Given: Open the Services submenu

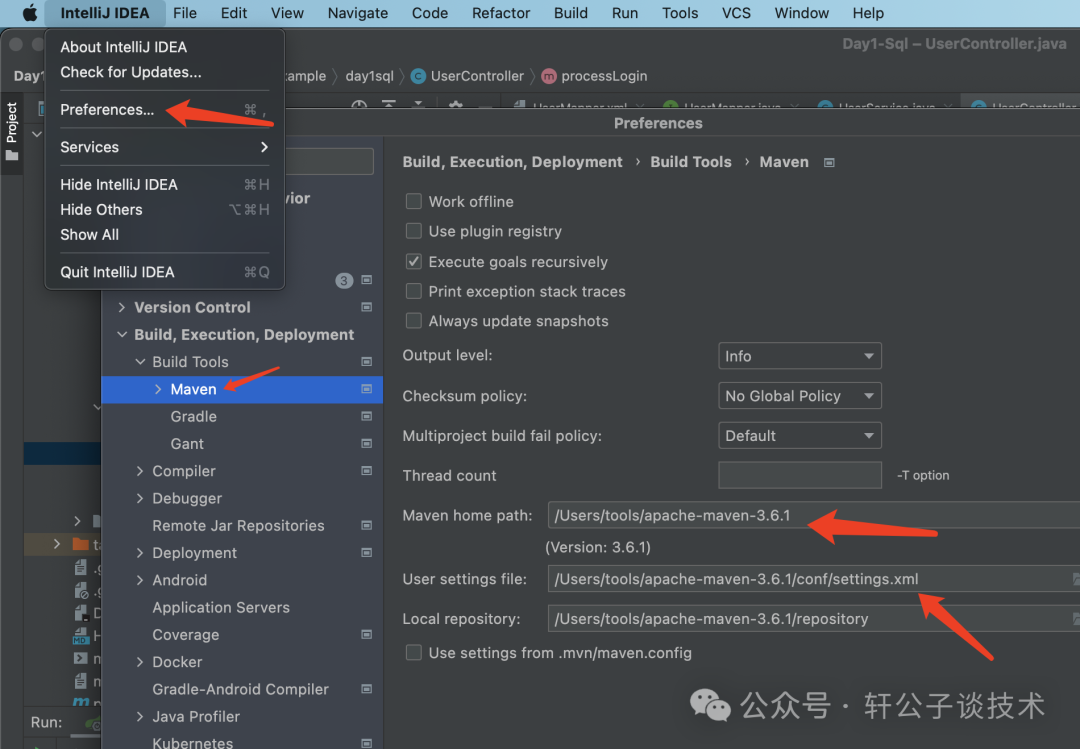Looking at the screenshot, I should (164, 147).
